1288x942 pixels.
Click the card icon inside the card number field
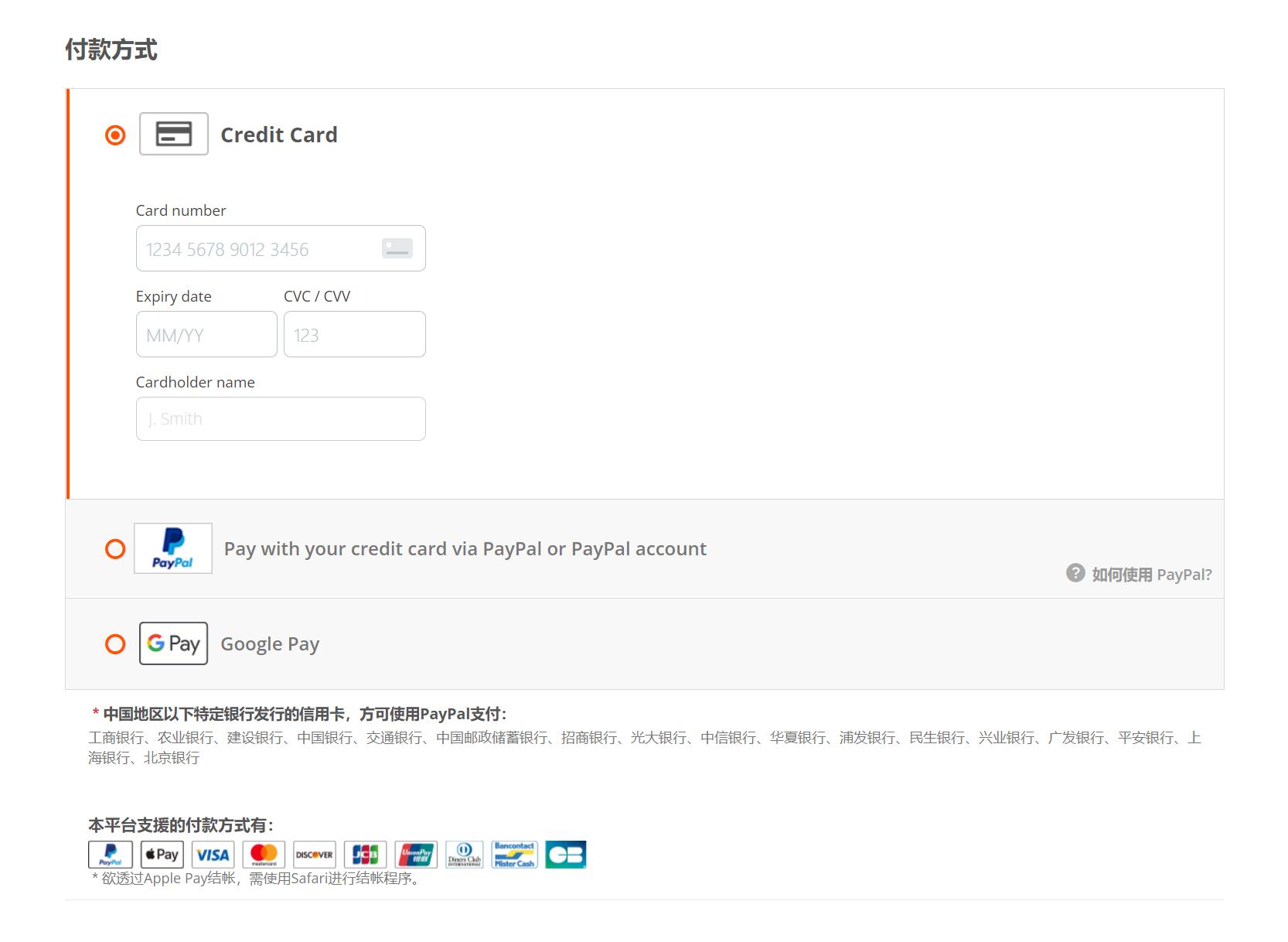click(x=397, y=247)
